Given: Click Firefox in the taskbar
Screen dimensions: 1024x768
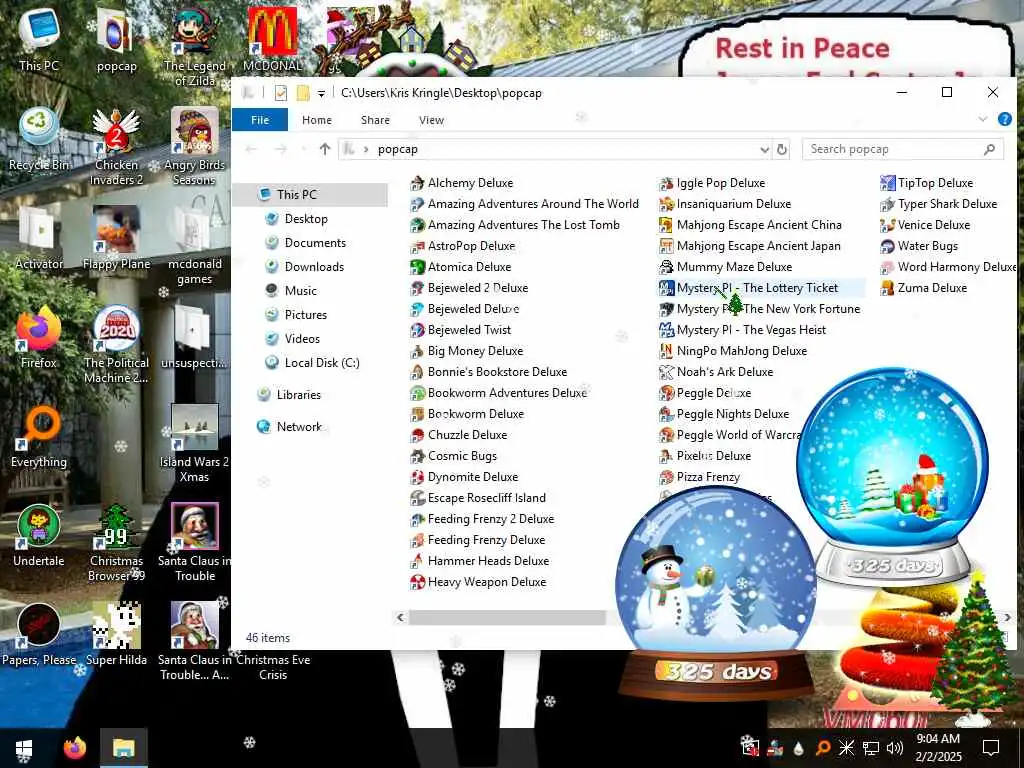Looking at the screenshot, I should tap(74, 748).
